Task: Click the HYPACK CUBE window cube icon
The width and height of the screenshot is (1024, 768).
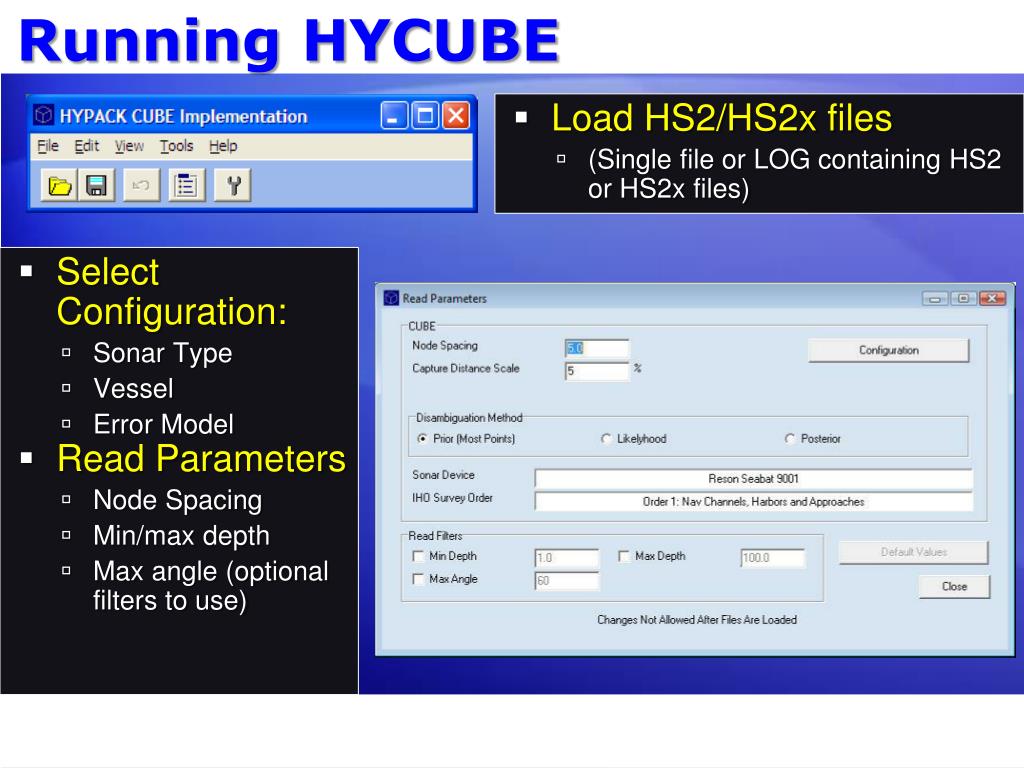Action: [44, 116]
